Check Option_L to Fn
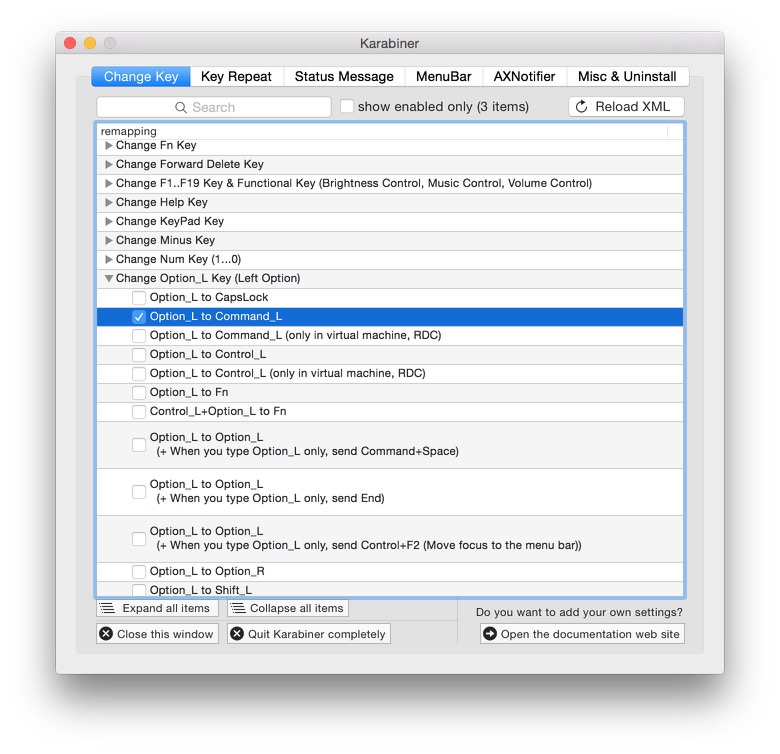 [139, 392]
